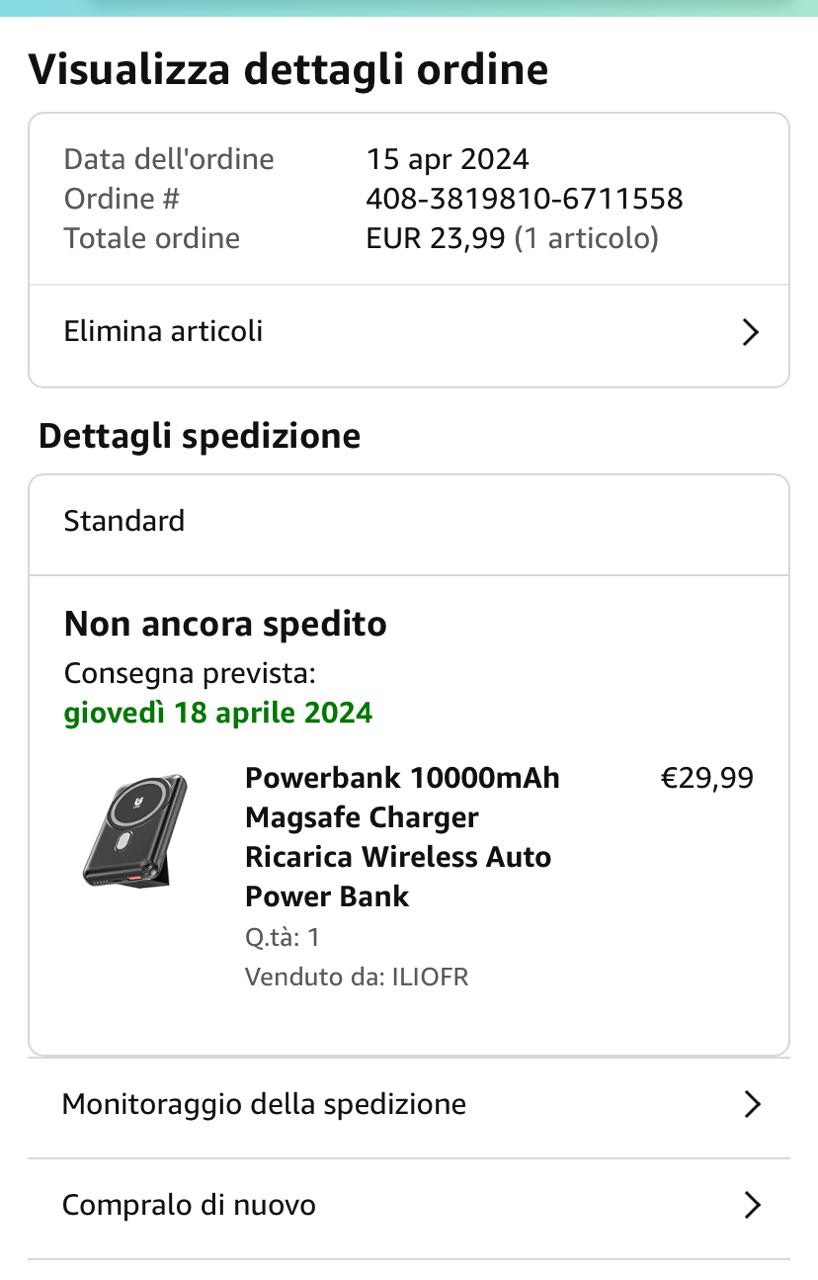Screen dimensions: 818x1280
Task: Click the order total EUR 23,99
Action: tap(435, 238)
